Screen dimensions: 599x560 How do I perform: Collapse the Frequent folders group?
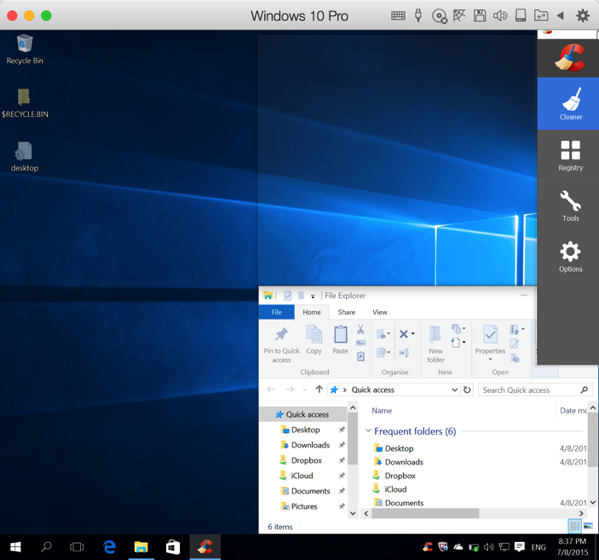click(x=368, y=431)
